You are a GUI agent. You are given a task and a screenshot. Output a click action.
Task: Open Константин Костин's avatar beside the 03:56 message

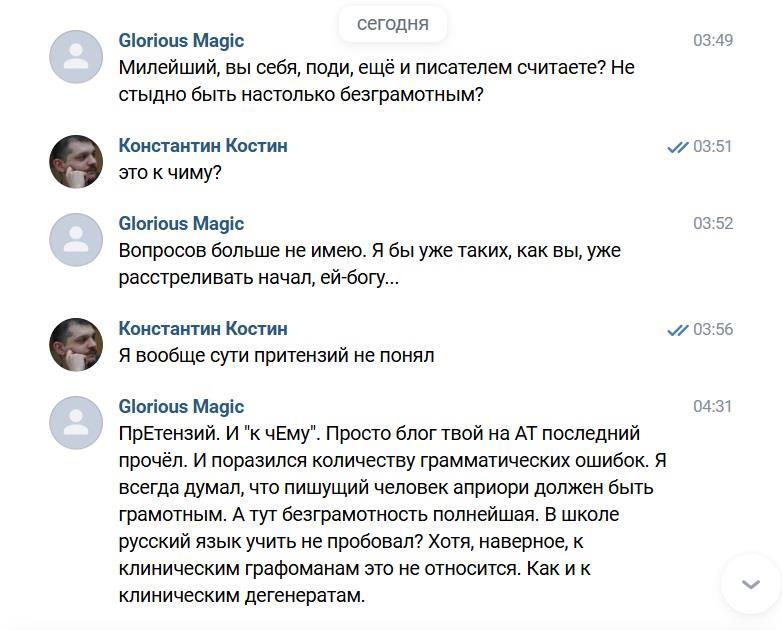[76, 345]
